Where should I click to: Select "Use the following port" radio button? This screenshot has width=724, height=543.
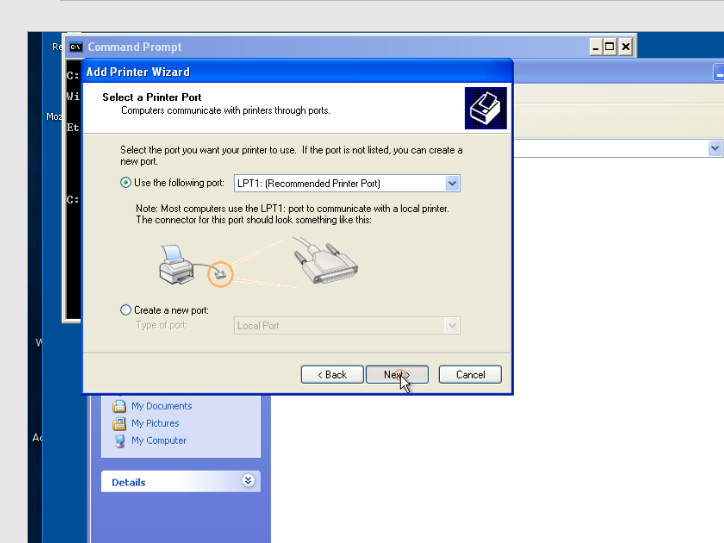tap(125, 183)
